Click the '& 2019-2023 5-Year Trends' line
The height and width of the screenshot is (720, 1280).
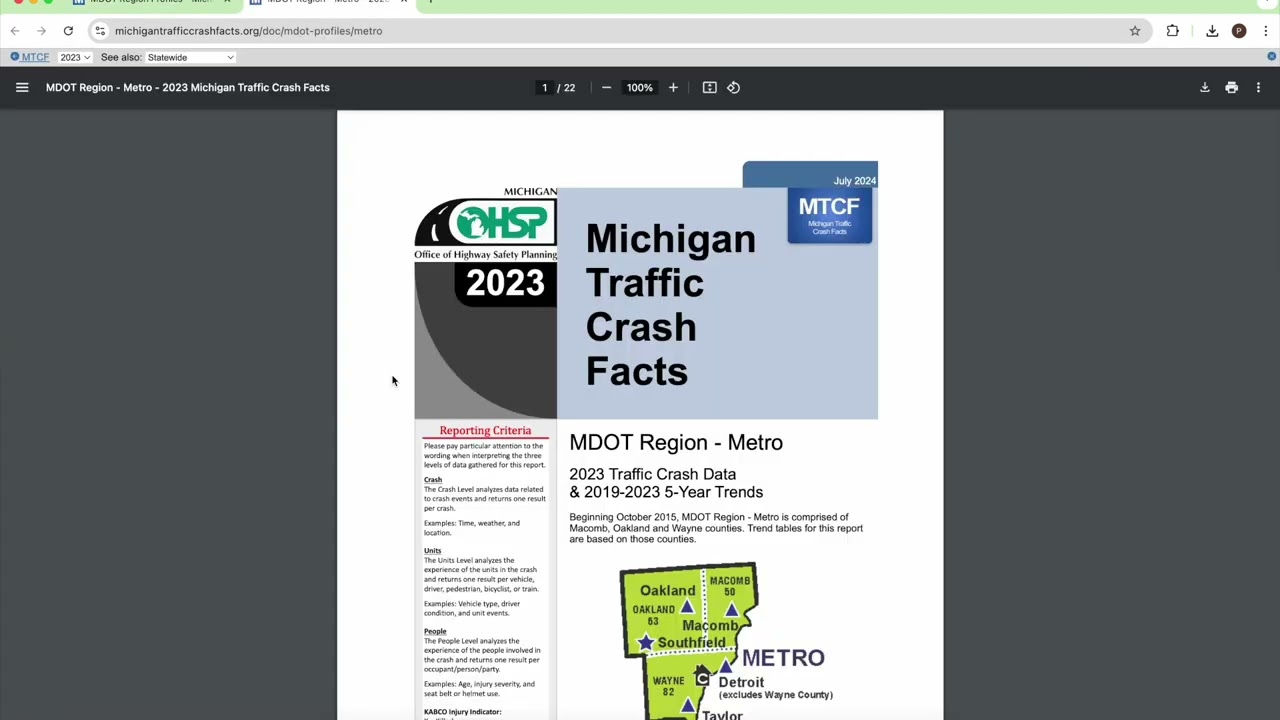coord(666,492)
